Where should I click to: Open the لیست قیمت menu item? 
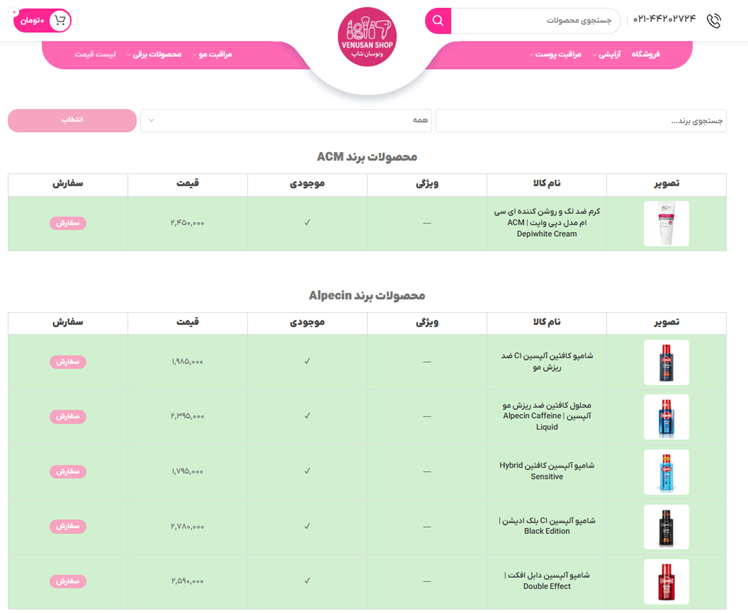click(x=95, y=55)
